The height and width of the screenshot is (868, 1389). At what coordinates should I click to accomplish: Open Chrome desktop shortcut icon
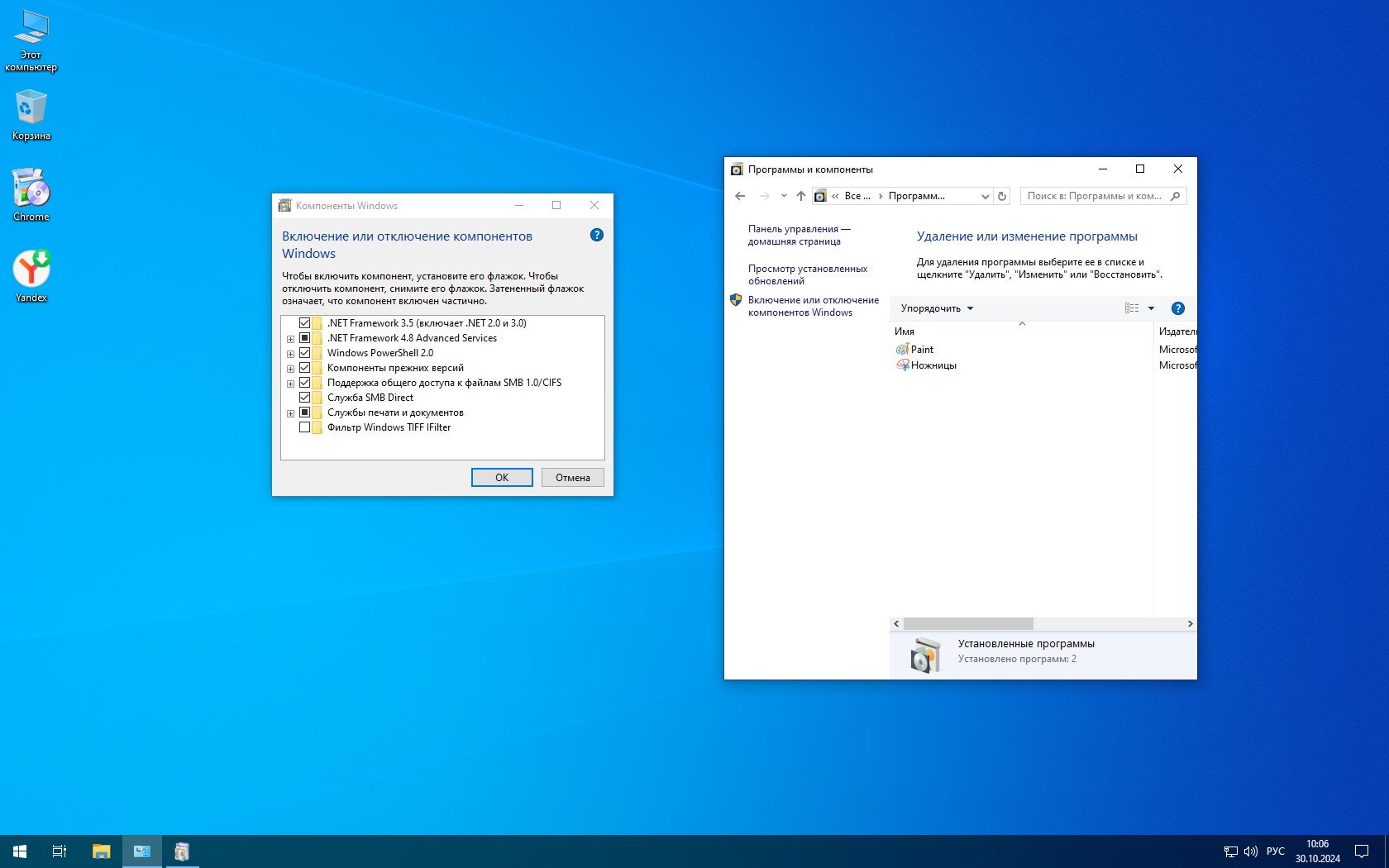31,189
